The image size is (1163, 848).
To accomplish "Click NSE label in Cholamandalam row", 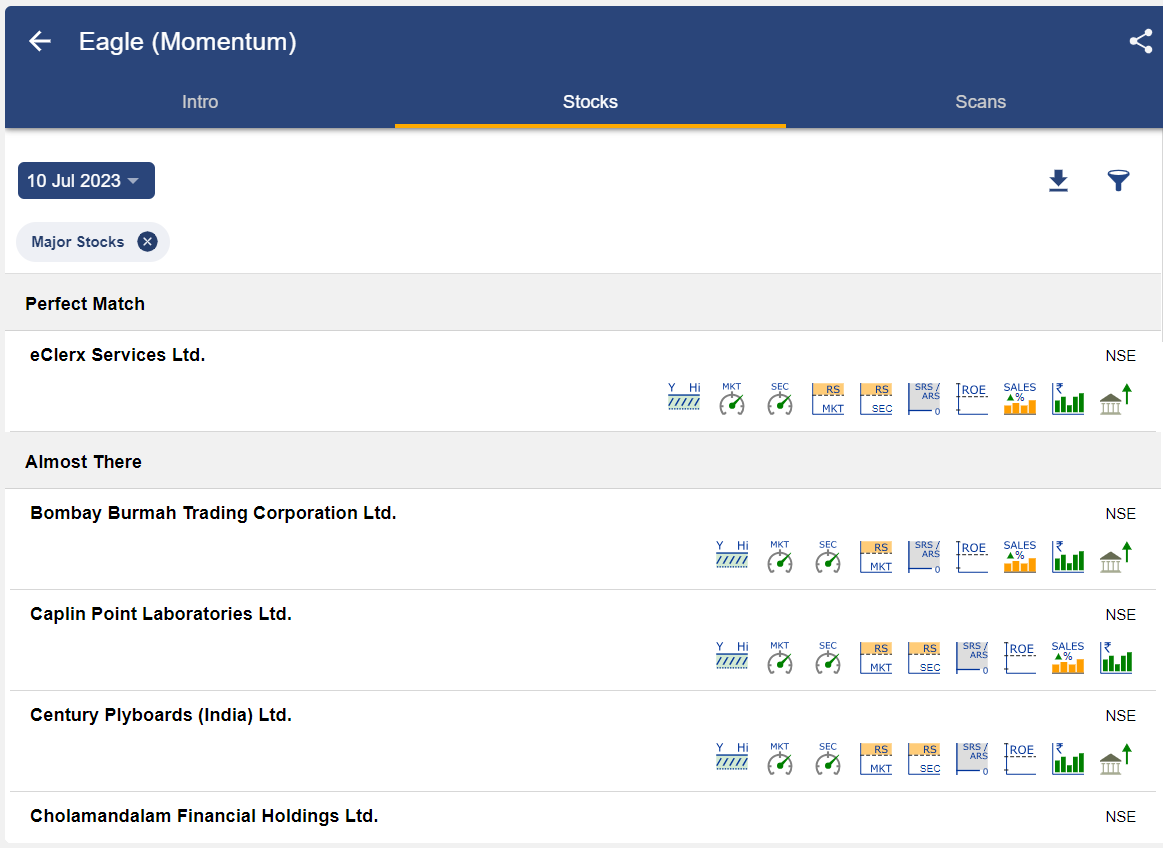I will (1120, 816).
